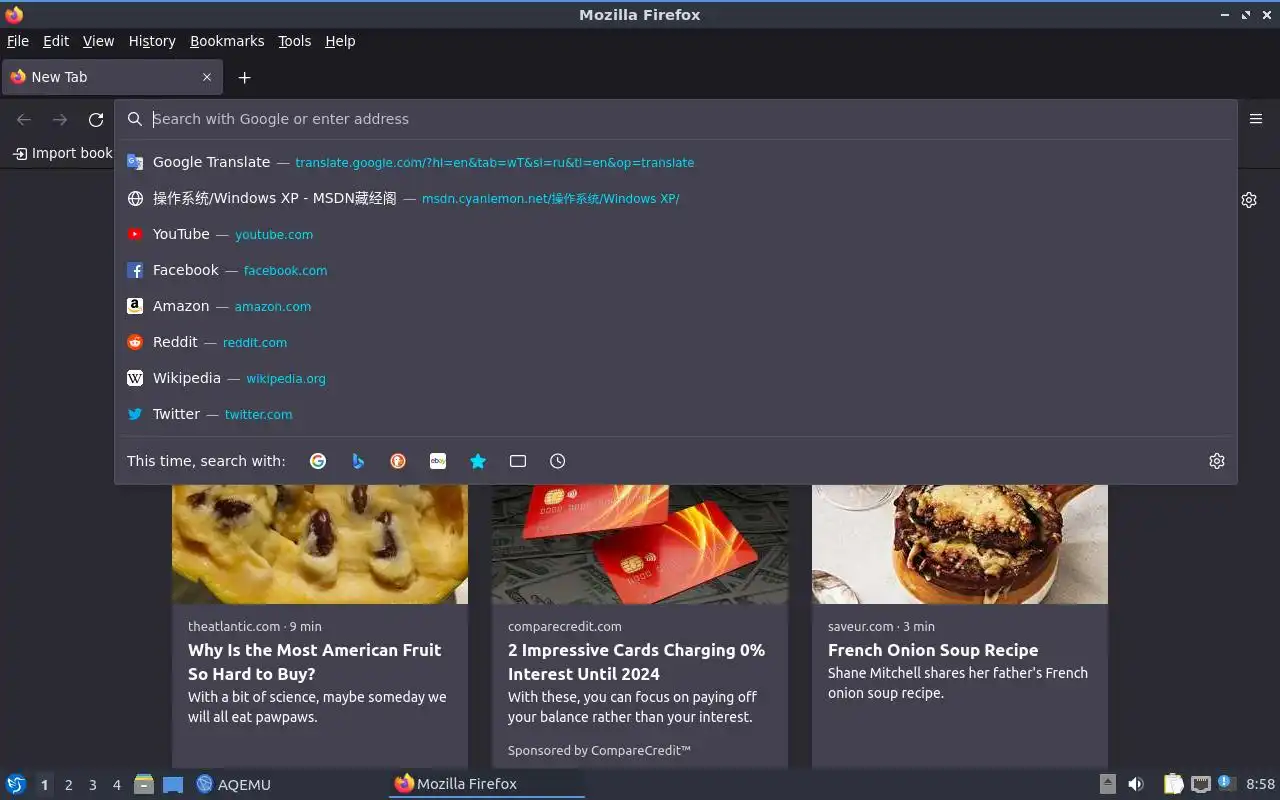
Task: Click the Import bookmarks toolbar button
Action: pos(62,153)
